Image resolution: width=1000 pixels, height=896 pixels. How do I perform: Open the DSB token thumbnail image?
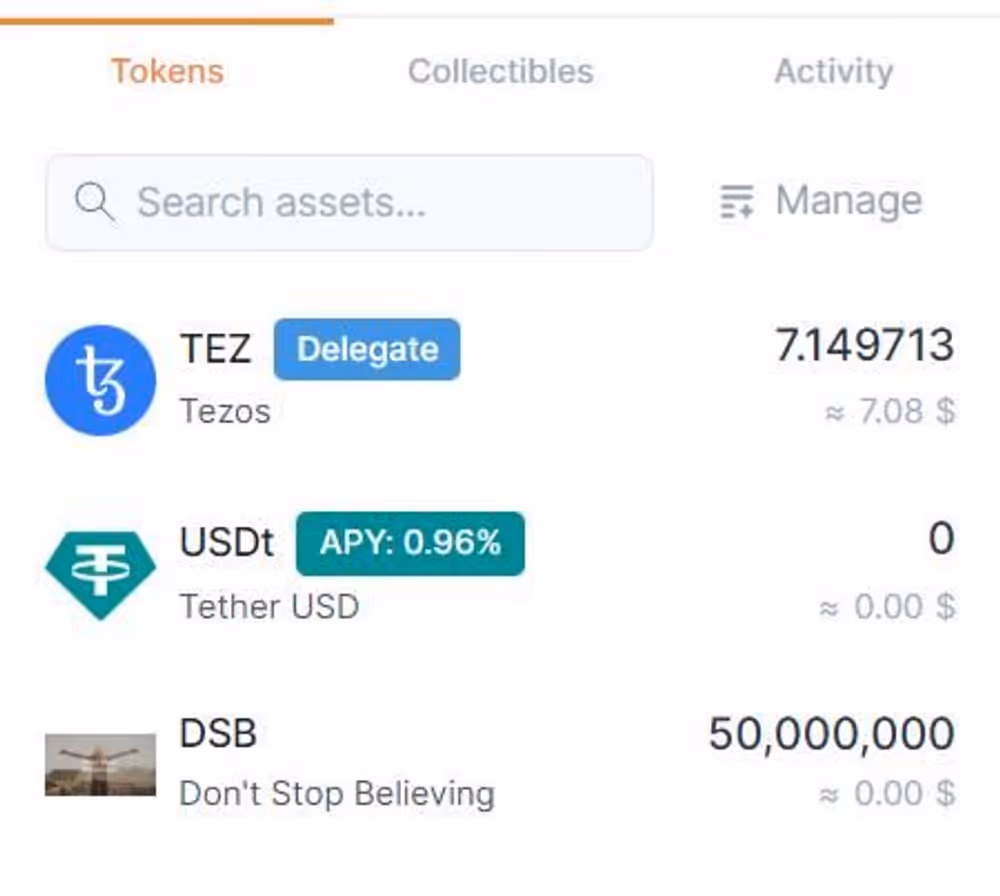tap(97, 762)
